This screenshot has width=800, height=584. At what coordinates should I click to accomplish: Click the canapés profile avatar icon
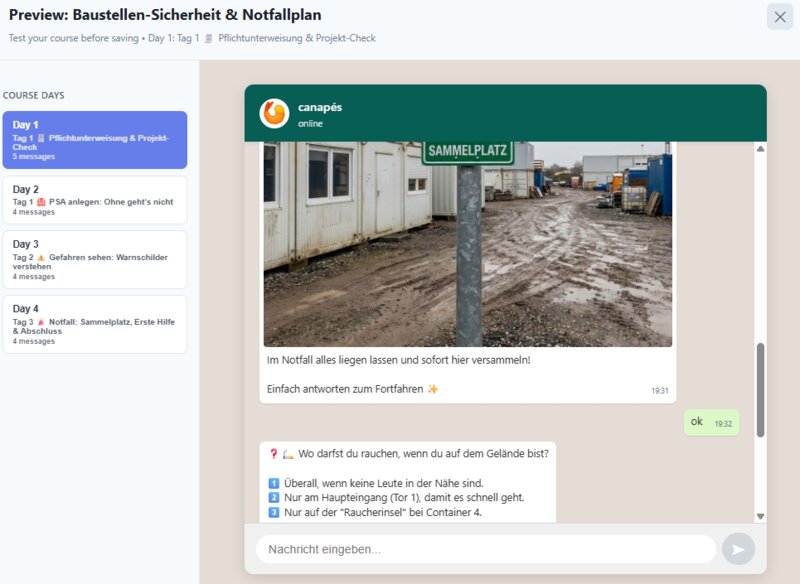tap(274, 114)
